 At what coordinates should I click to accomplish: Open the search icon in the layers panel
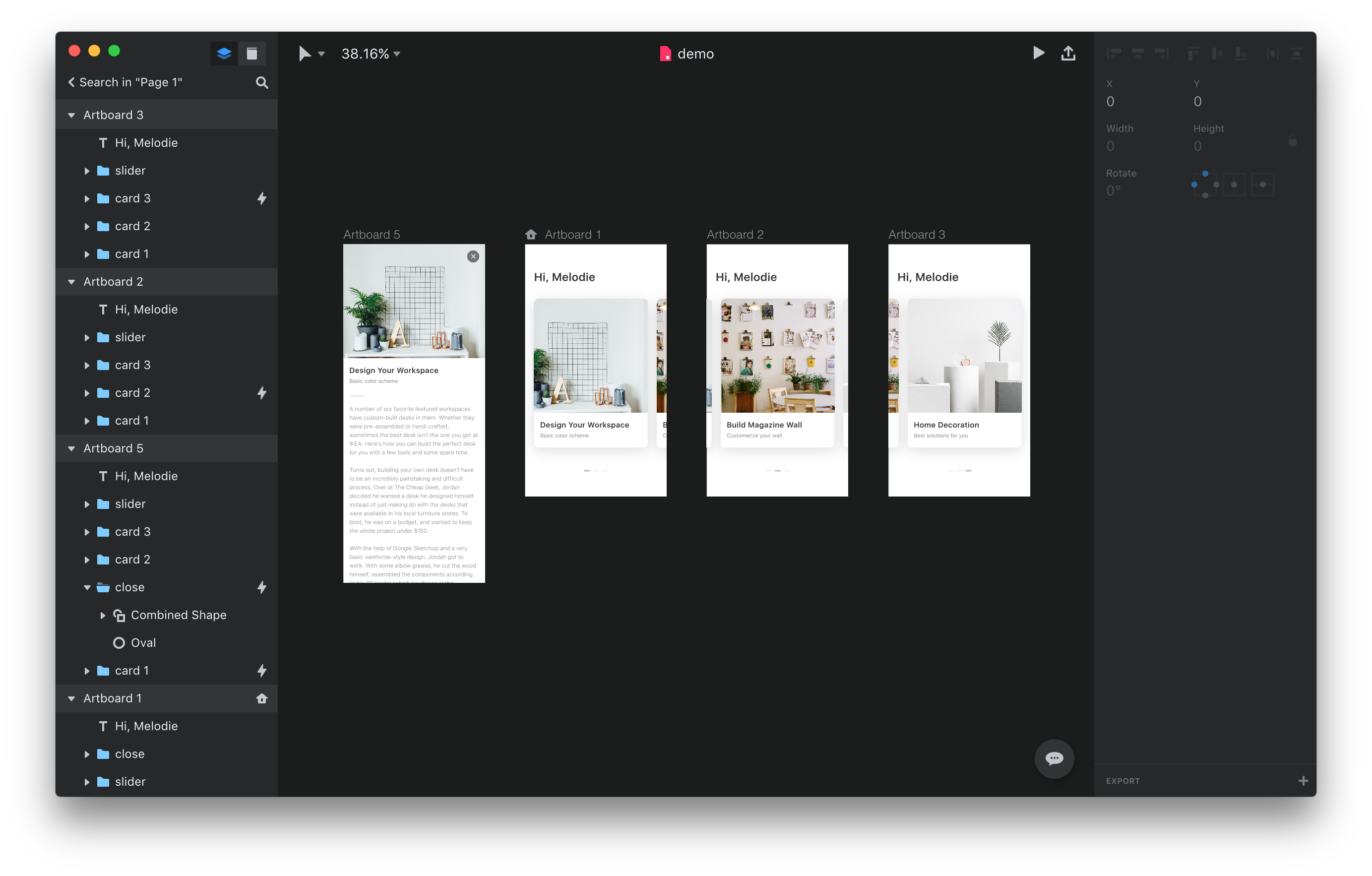(261, 82)
